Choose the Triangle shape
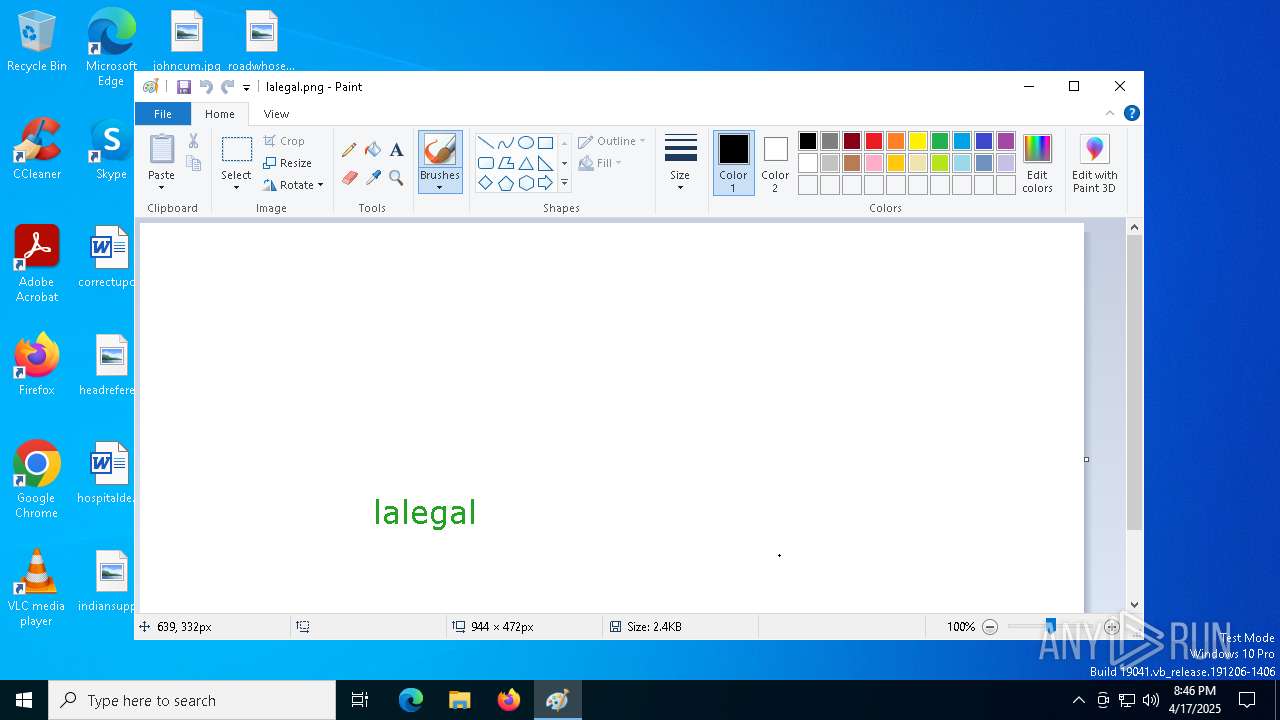The height and width of the screenshot is (720, 1280). coord(525,163)
